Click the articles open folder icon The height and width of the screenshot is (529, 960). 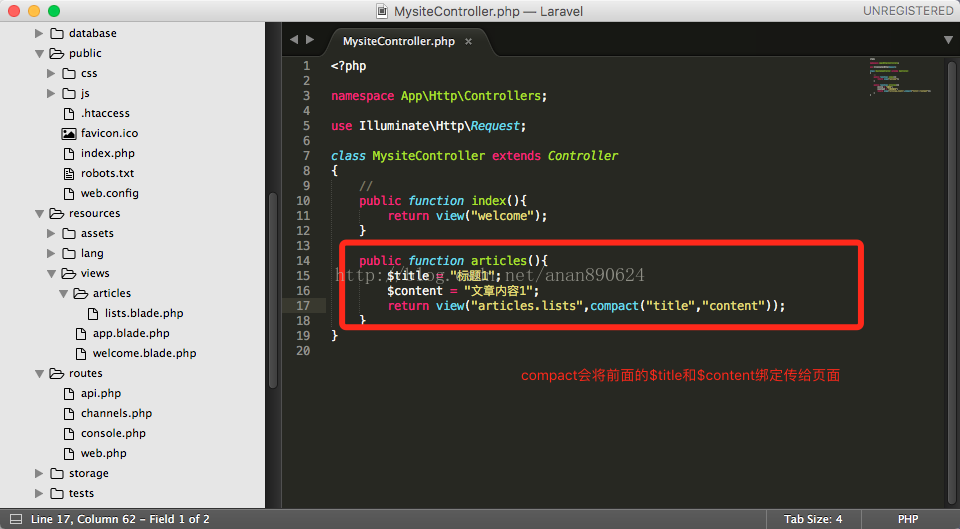pyautogui.click(x=81, y=293)
